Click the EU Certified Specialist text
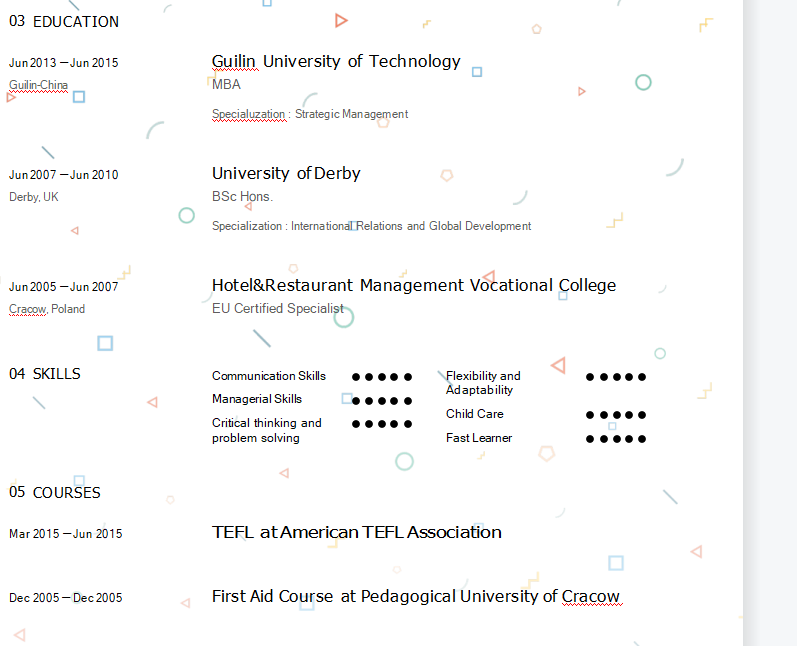This screenshot has height=646, width=797. click(x=277, y=309)
